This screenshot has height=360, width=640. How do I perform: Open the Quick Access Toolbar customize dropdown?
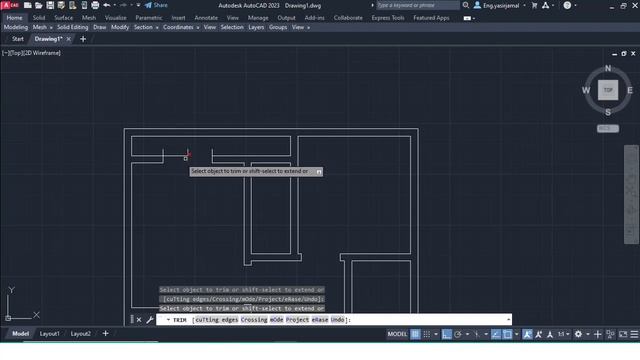point(138,5)
